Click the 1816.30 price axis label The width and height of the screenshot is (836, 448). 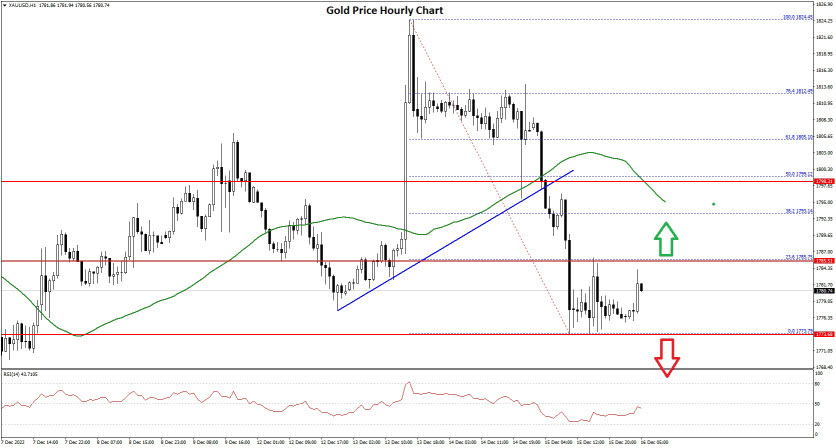[x=824, y=70]
